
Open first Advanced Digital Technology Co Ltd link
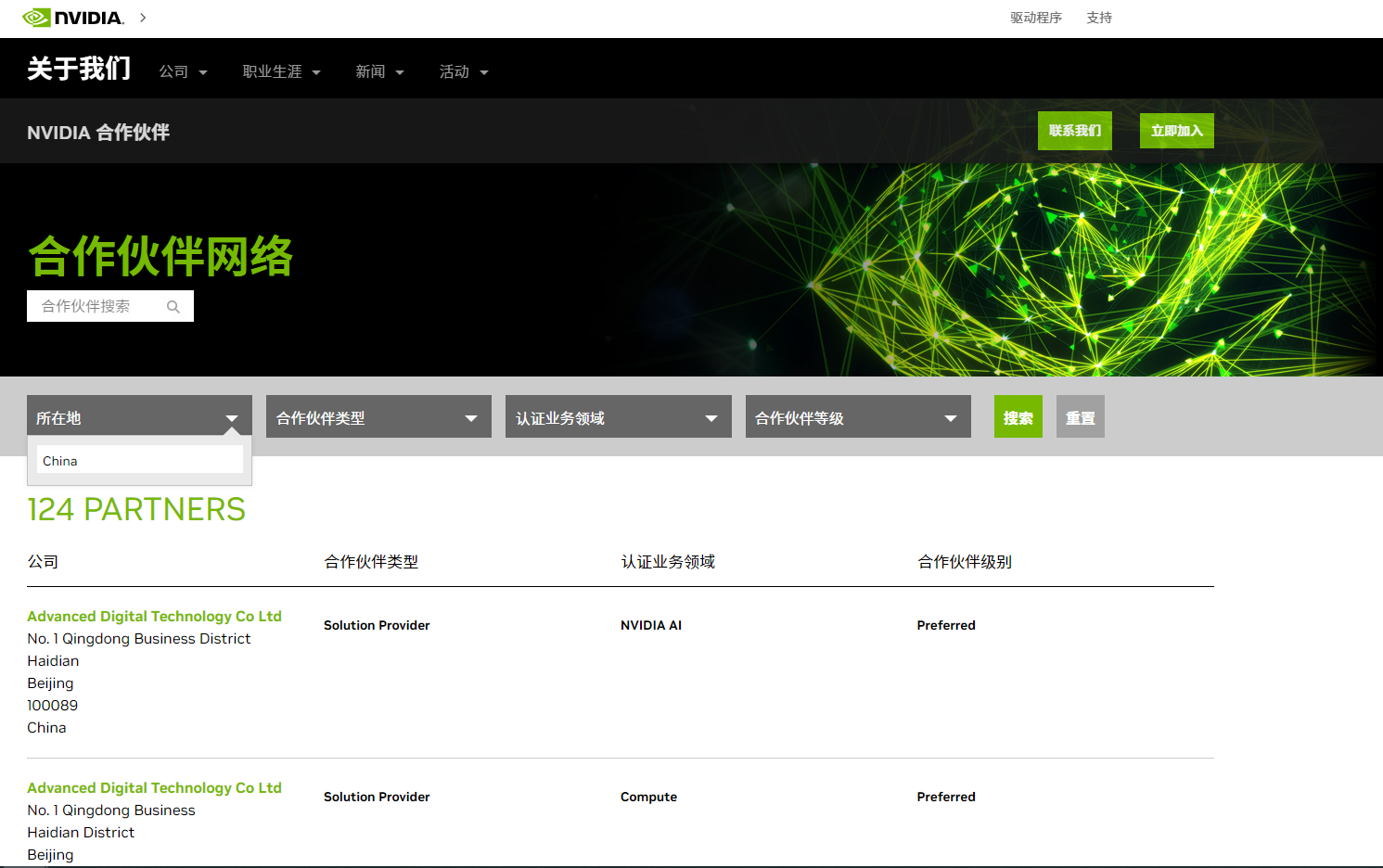154,617
